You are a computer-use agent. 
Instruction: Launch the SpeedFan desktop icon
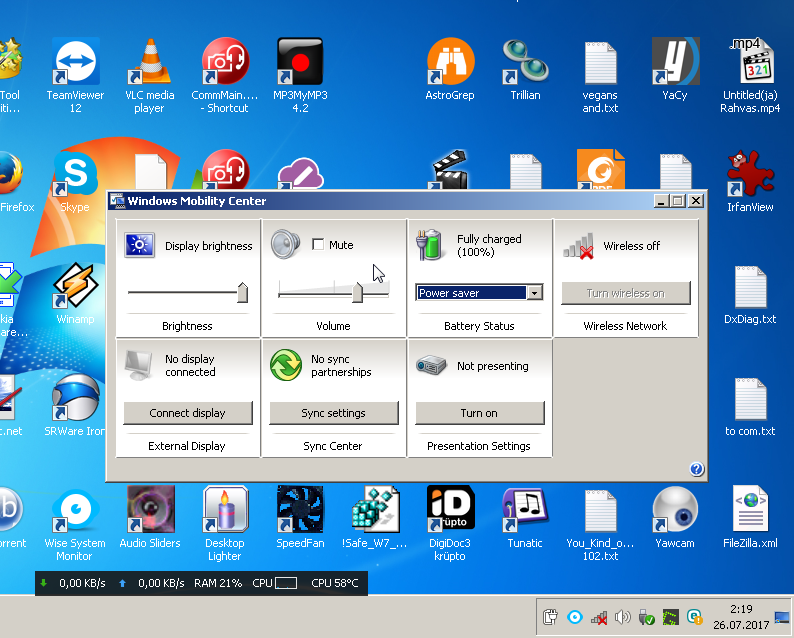click(x=301, y=509)
